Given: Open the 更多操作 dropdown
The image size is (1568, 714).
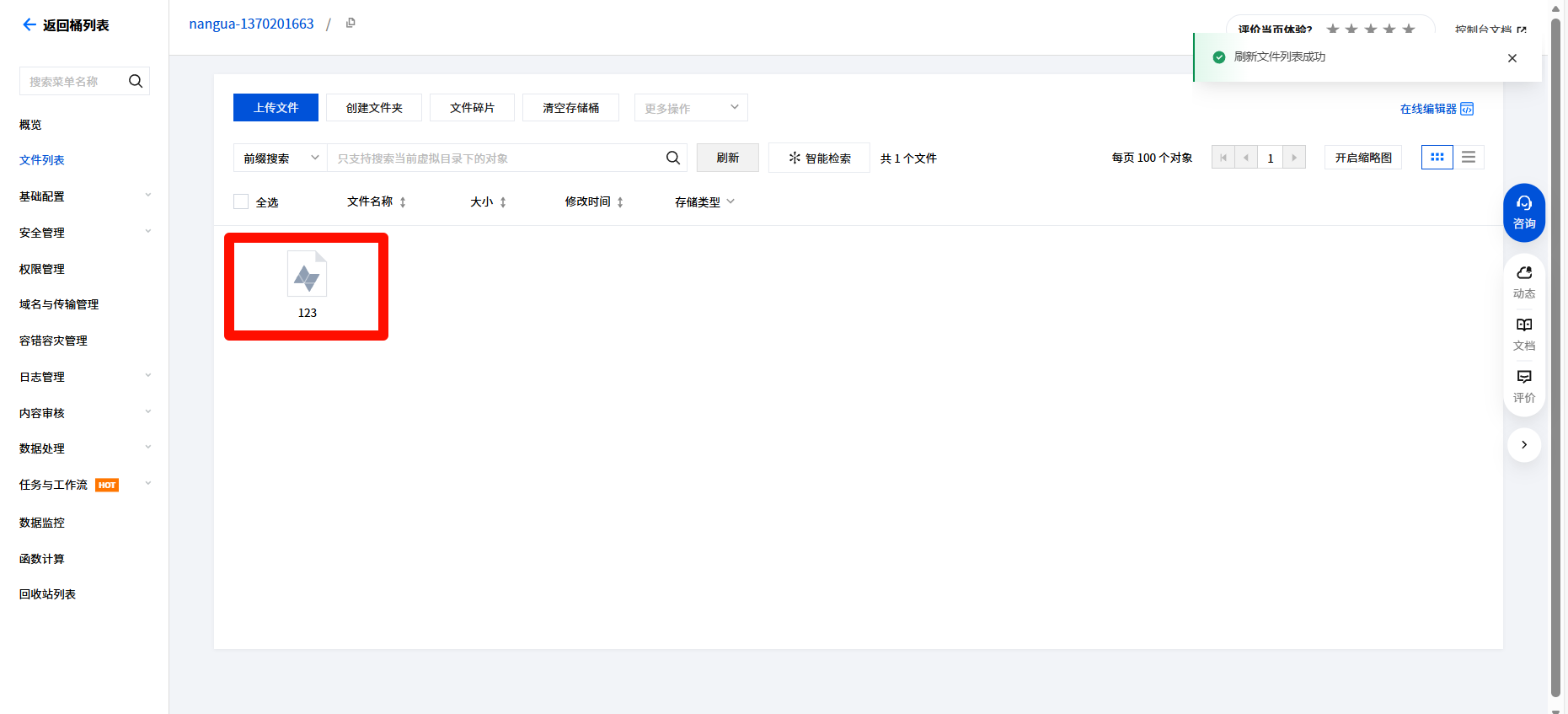Looking at the screenshot, I should 690,108.
